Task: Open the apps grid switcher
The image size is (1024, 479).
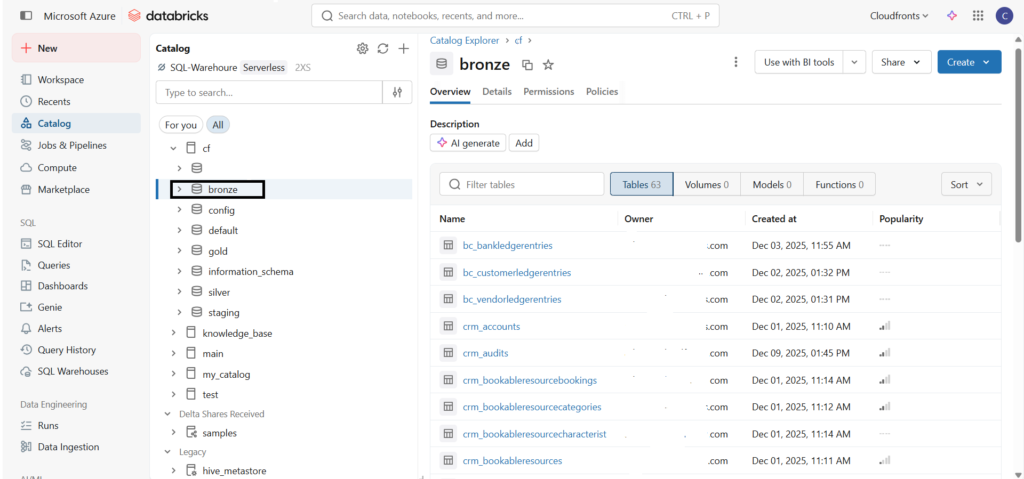Action: (x=977, y=16)
